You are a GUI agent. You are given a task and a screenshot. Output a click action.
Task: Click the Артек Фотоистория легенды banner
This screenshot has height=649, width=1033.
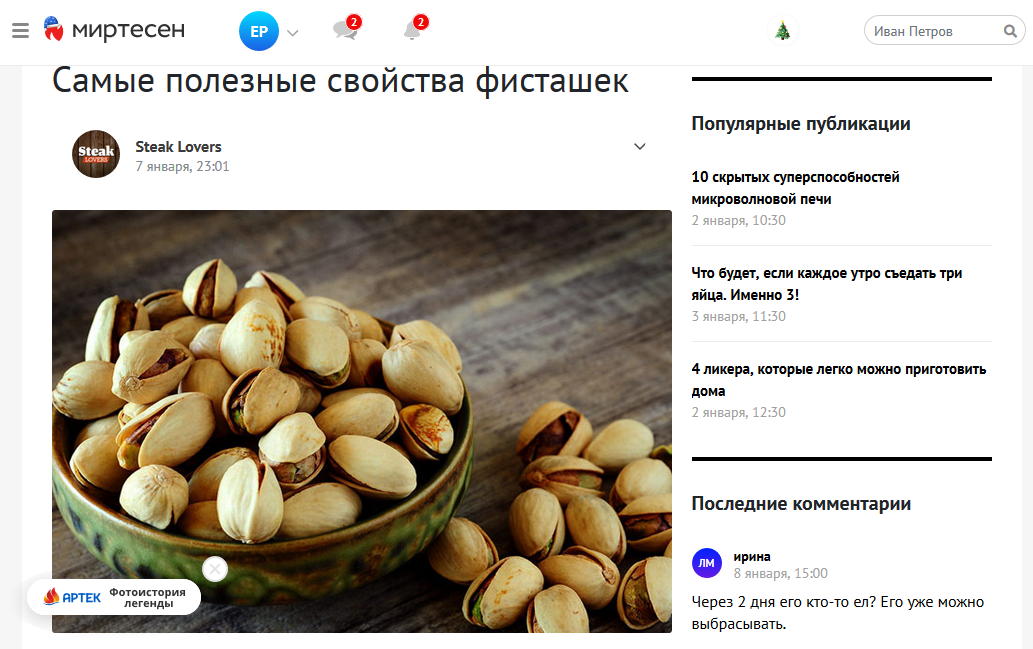pos(114,597)
